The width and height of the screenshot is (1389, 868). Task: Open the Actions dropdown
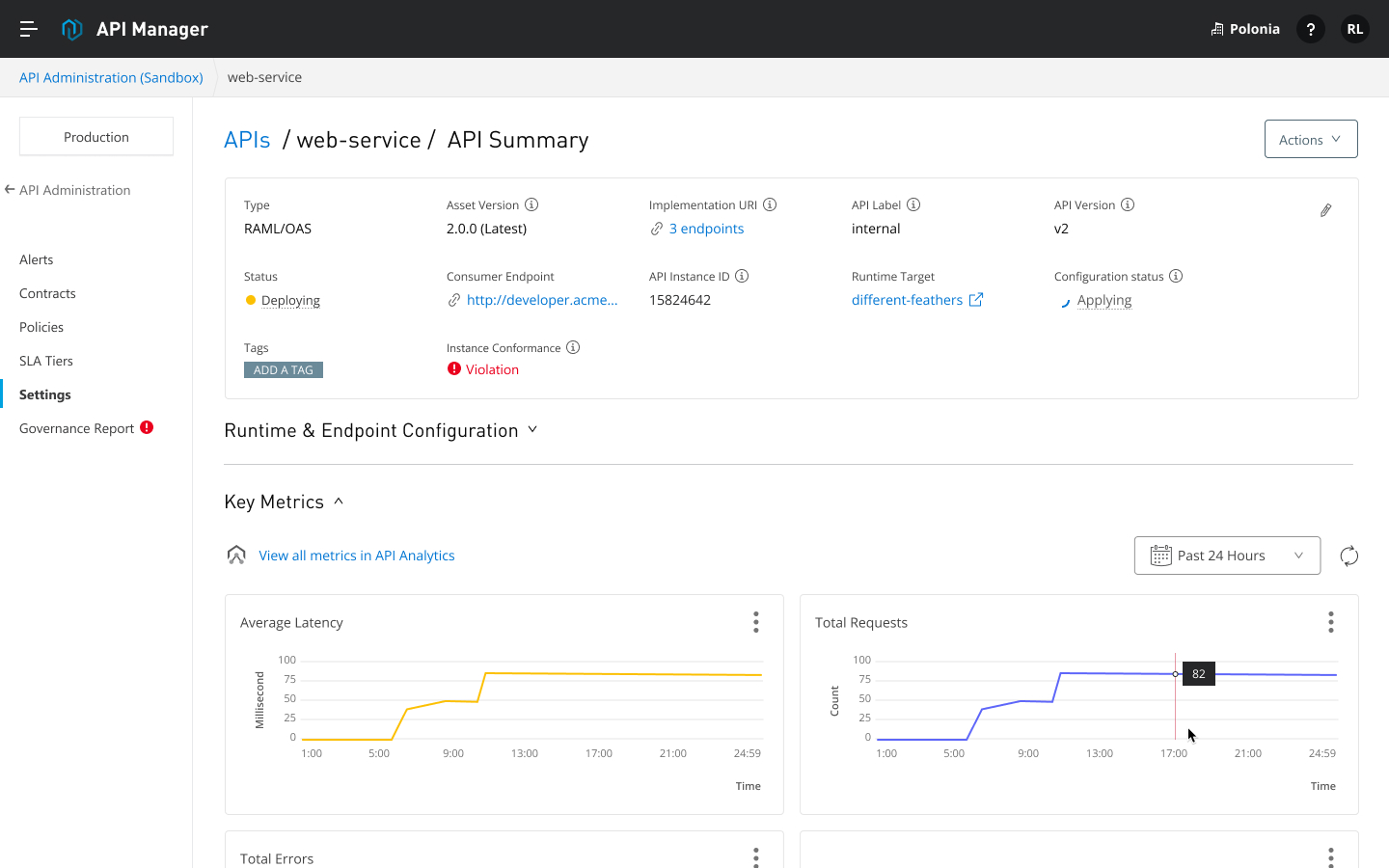(x=1311, y=139)
